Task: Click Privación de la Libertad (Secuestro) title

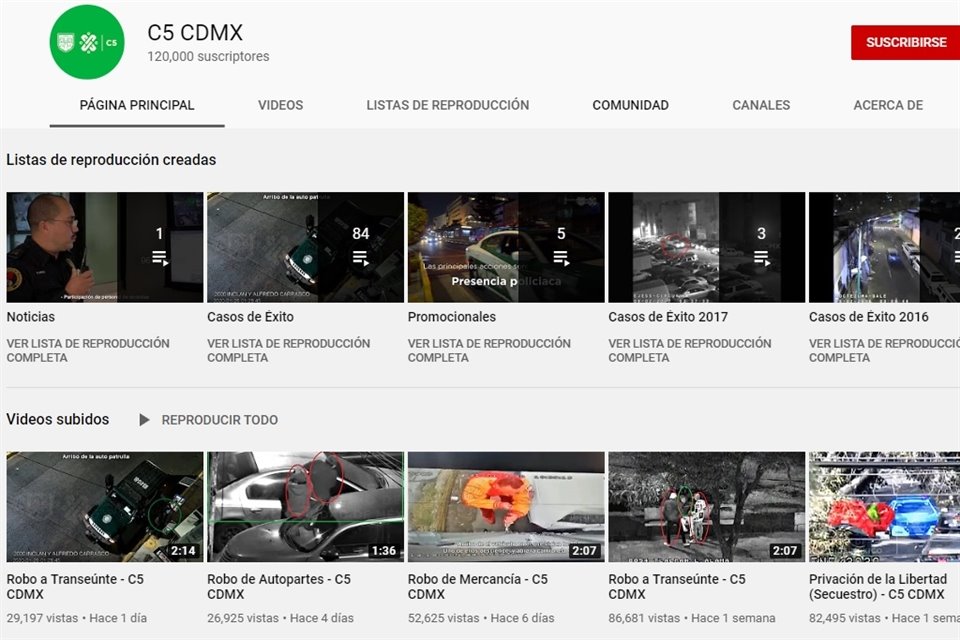Action: [x=878, y=587]
